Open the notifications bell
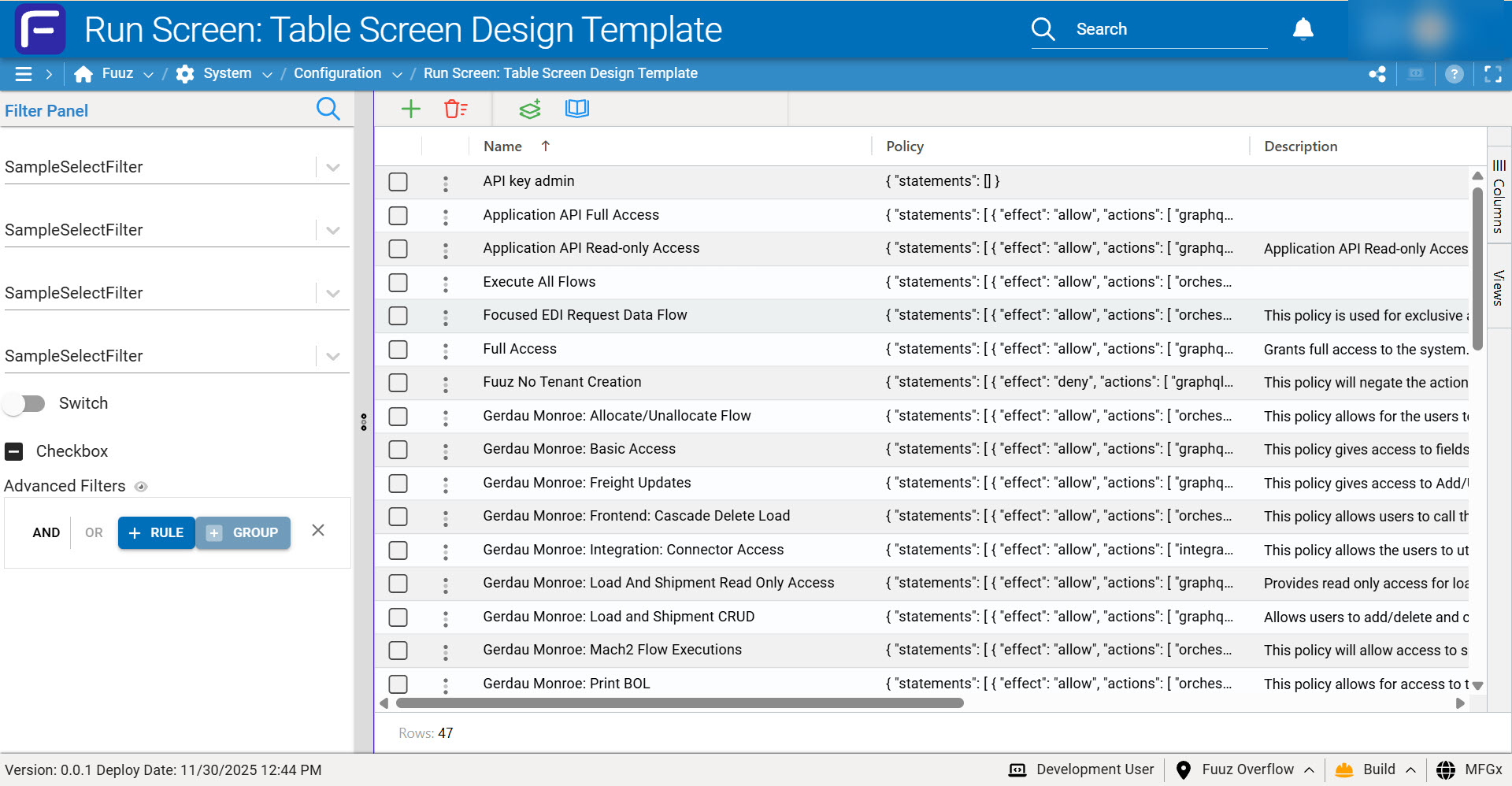 [x=1303, y=29]
